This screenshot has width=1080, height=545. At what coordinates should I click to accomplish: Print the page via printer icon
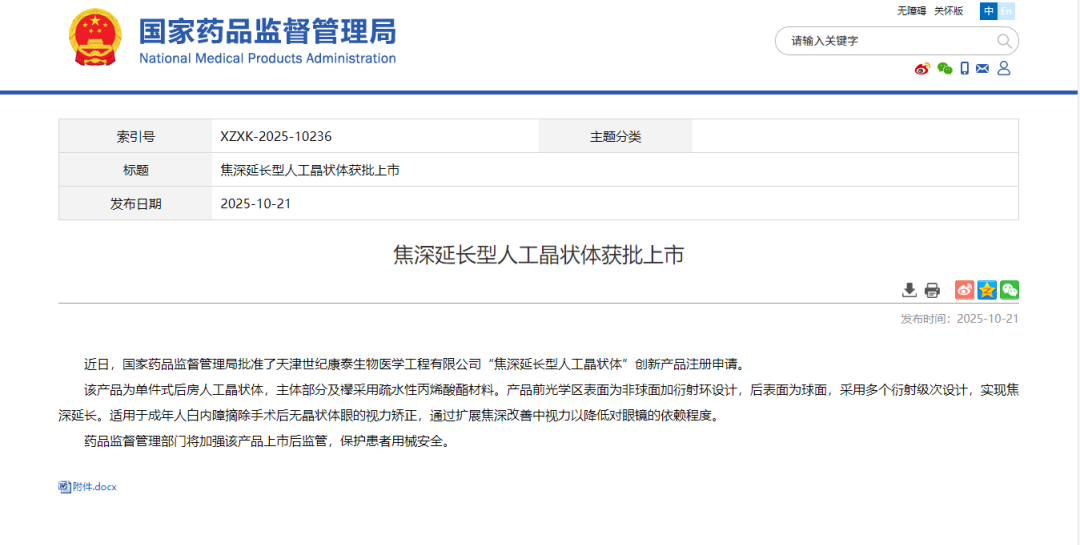(x=932, y=290)
